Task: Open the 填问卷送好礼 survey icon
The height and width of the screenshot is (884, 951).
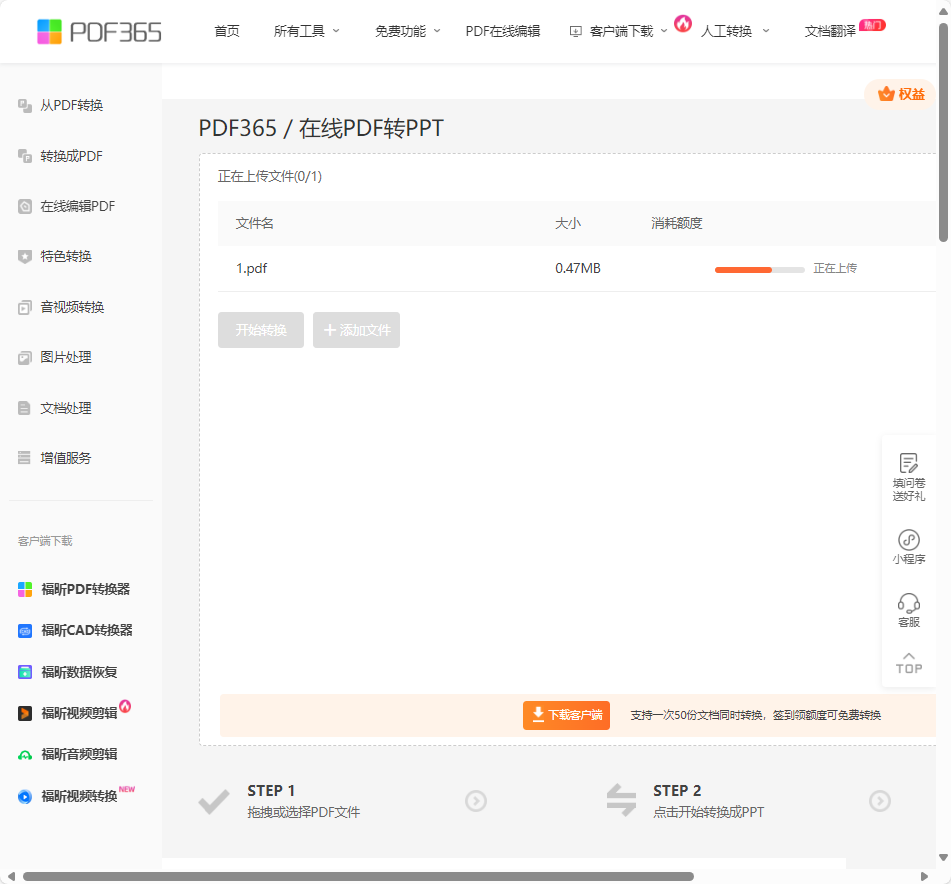Action: pyautogui.click(x=909, y=463)
